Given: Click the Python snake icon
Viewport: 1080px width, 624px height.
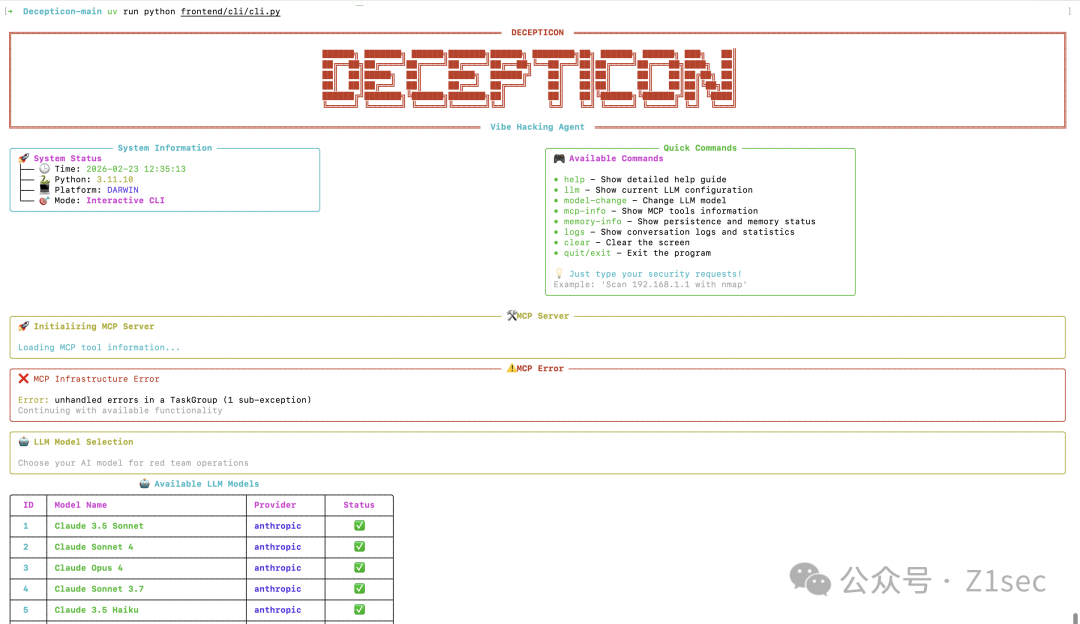Looking at the screenshot, I should coord(43,179).
